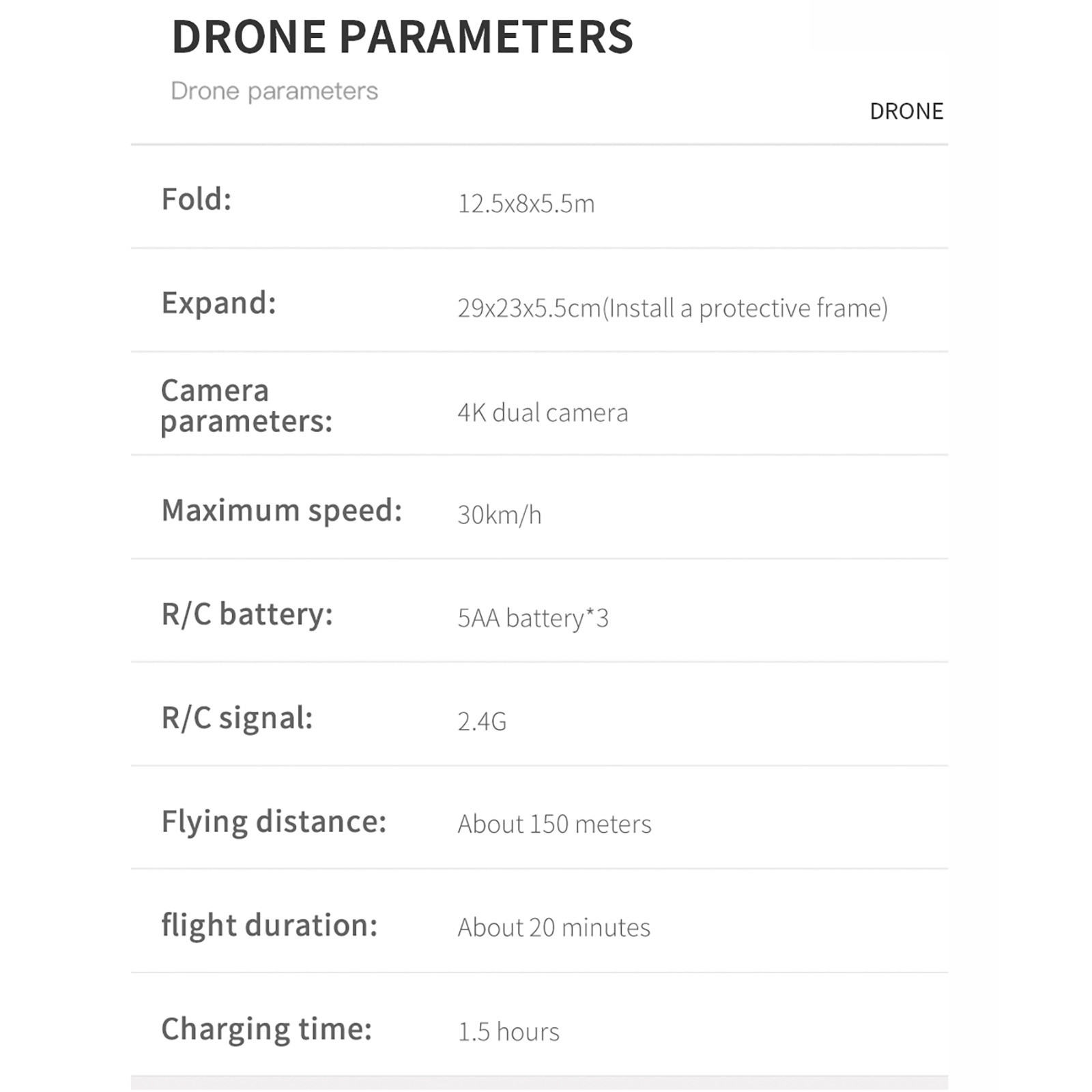Select the R/C battery label
This screenshot has height=1092, width=1092.
pyautogui.click(x=247, y=614)
